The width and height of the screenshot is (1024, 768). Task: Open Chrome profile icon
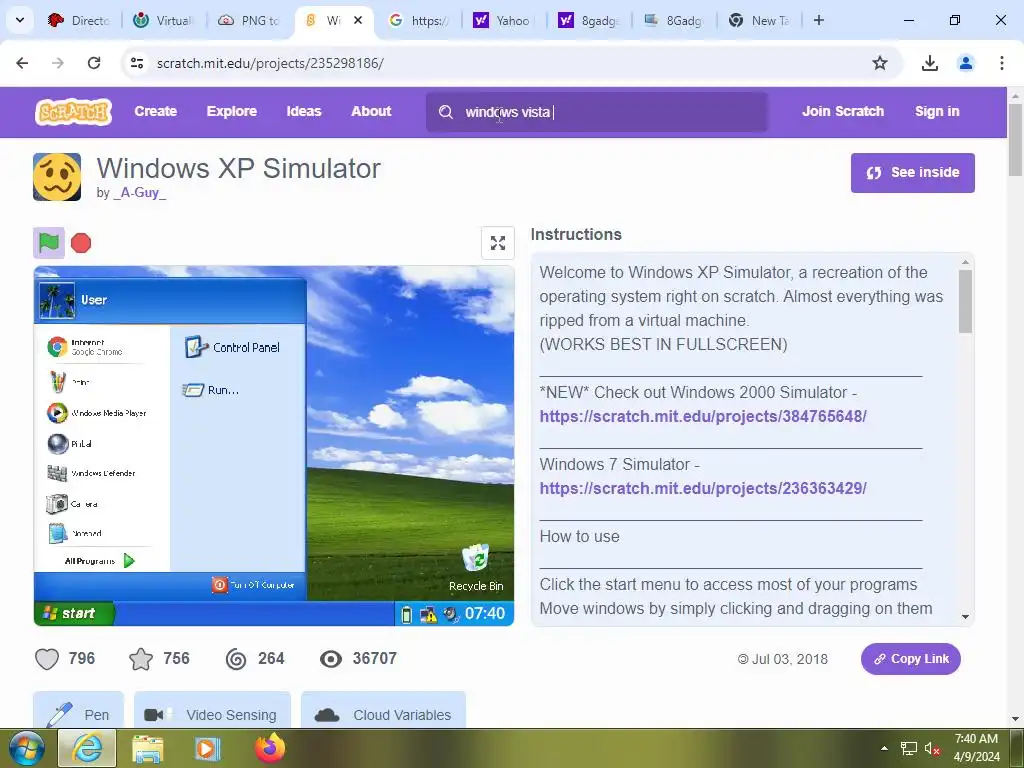(965, 63)
